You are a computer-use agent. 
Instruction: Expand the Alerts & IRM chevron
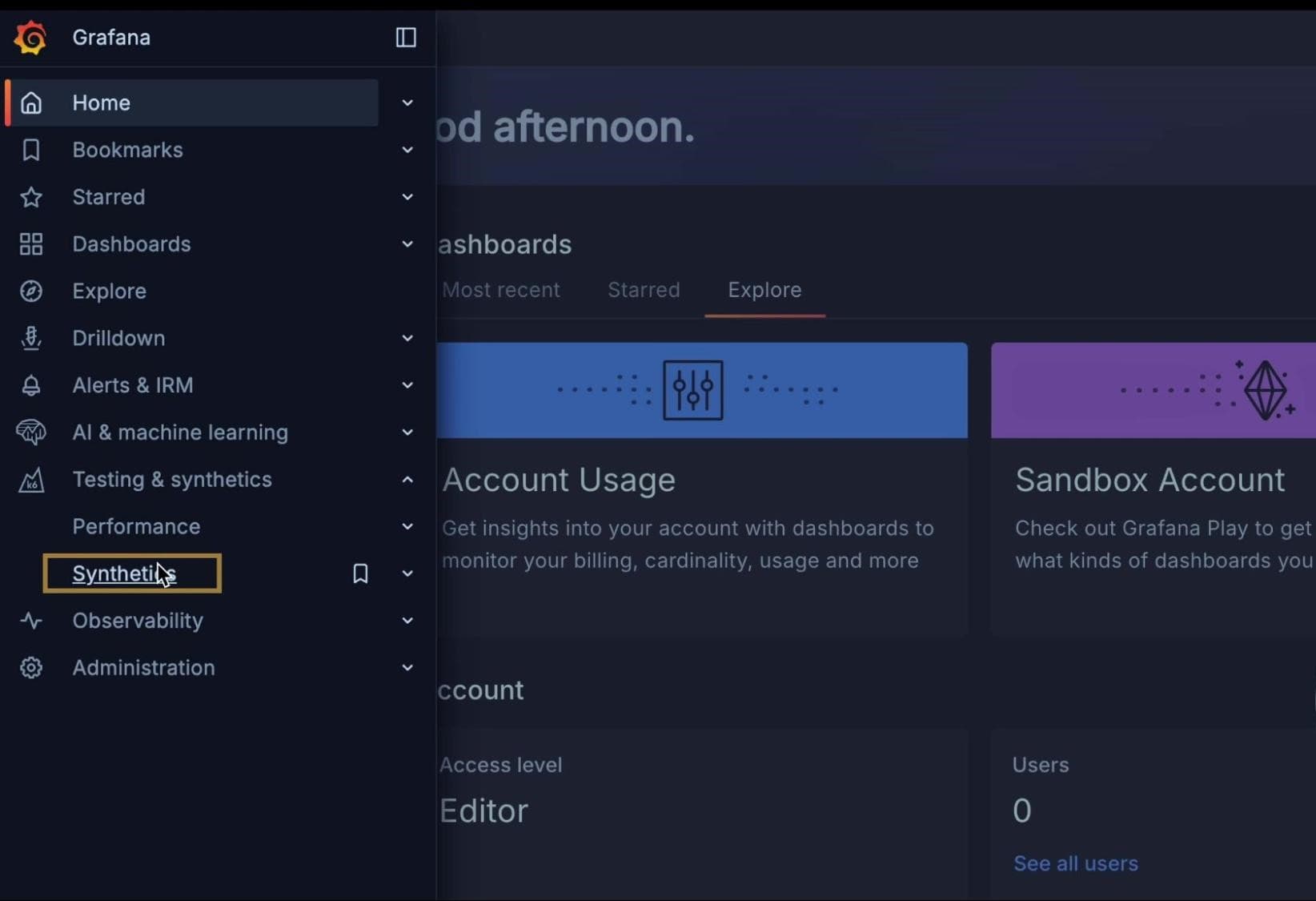pos(407,385)
